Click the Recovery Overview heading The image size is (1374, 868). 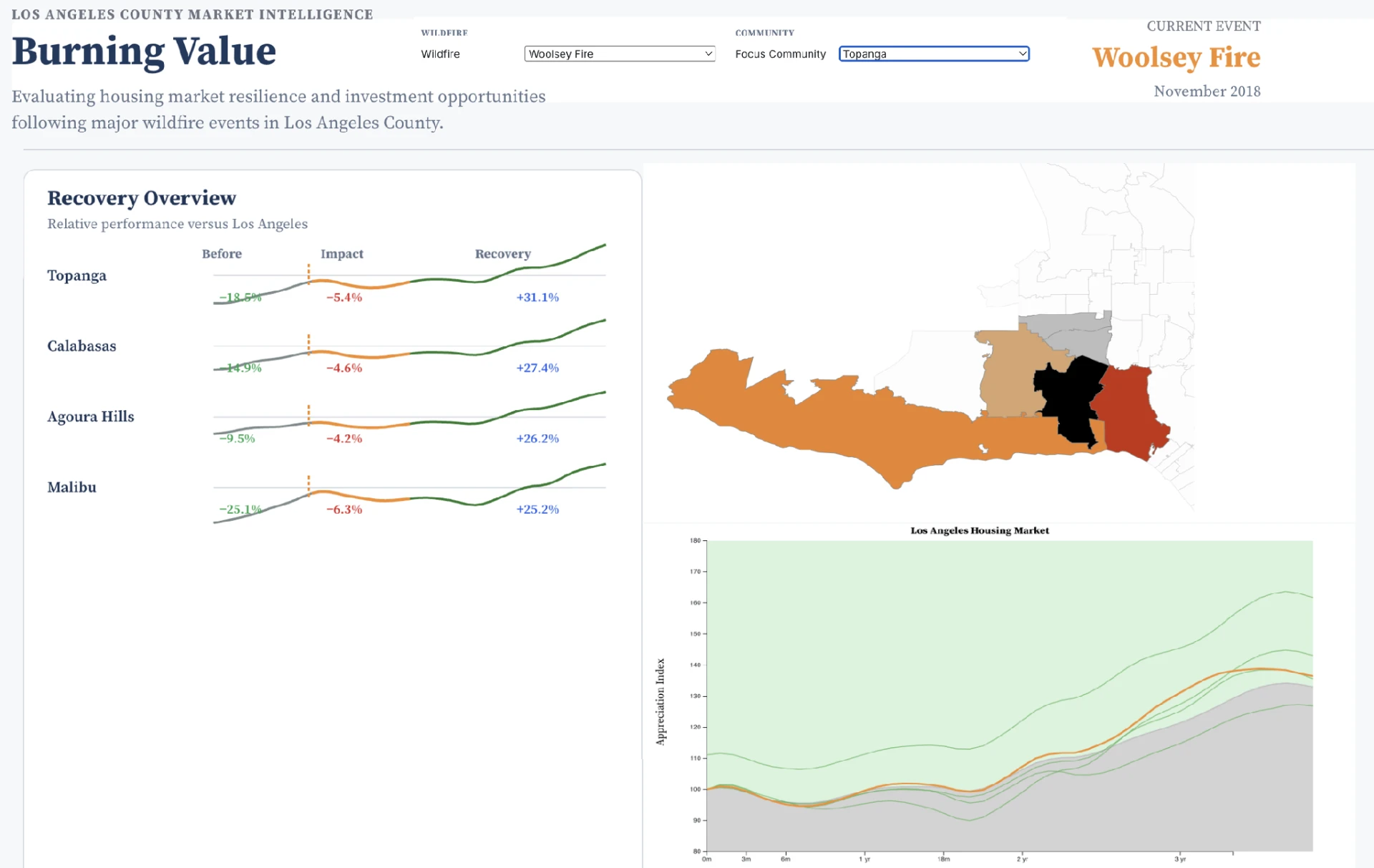[142, 198]
